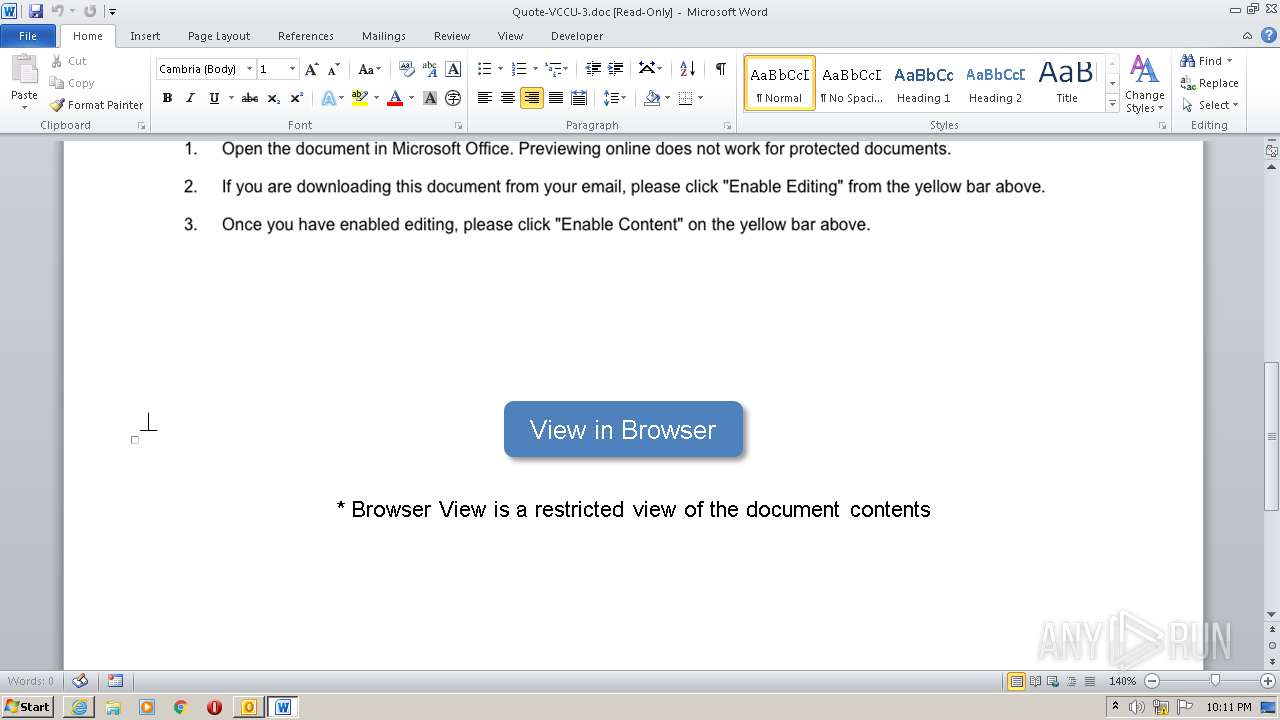The width and height of the screenshot is (1280, 720).
Task: Click the Text Highlight Color swatch
Action: point(359,98)
